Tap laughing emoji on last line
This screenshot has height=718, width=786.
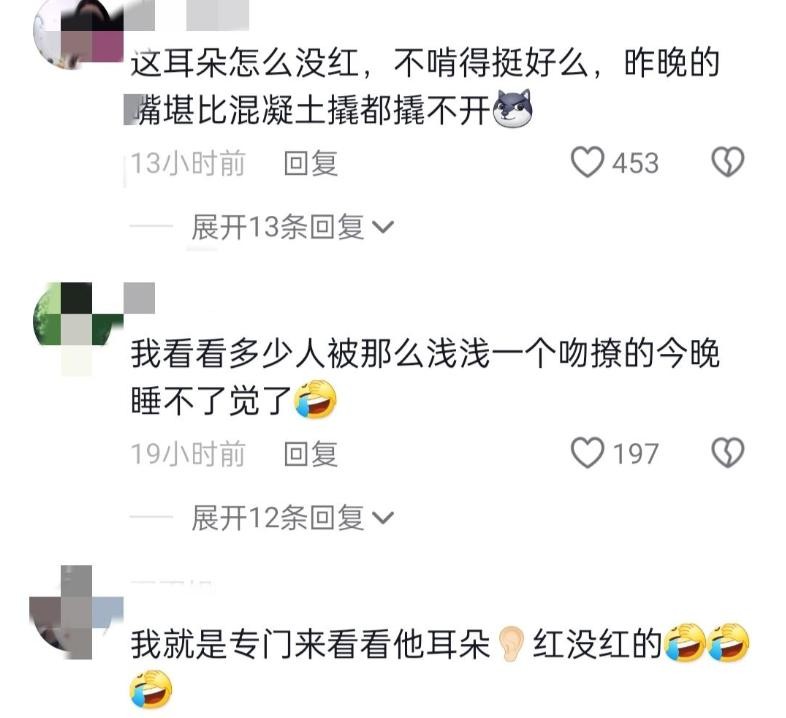coord(151,689)
